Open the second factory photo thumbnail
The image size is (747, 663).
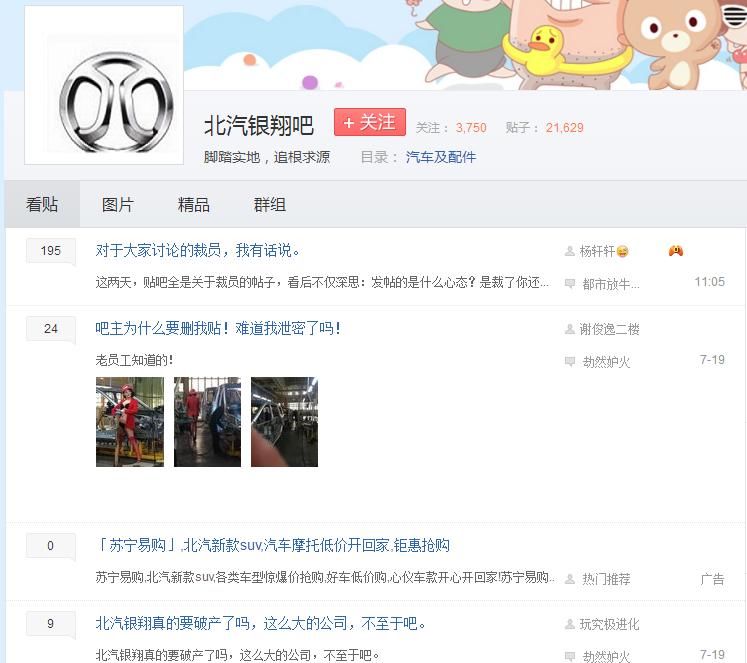click(x=207, y=422)
